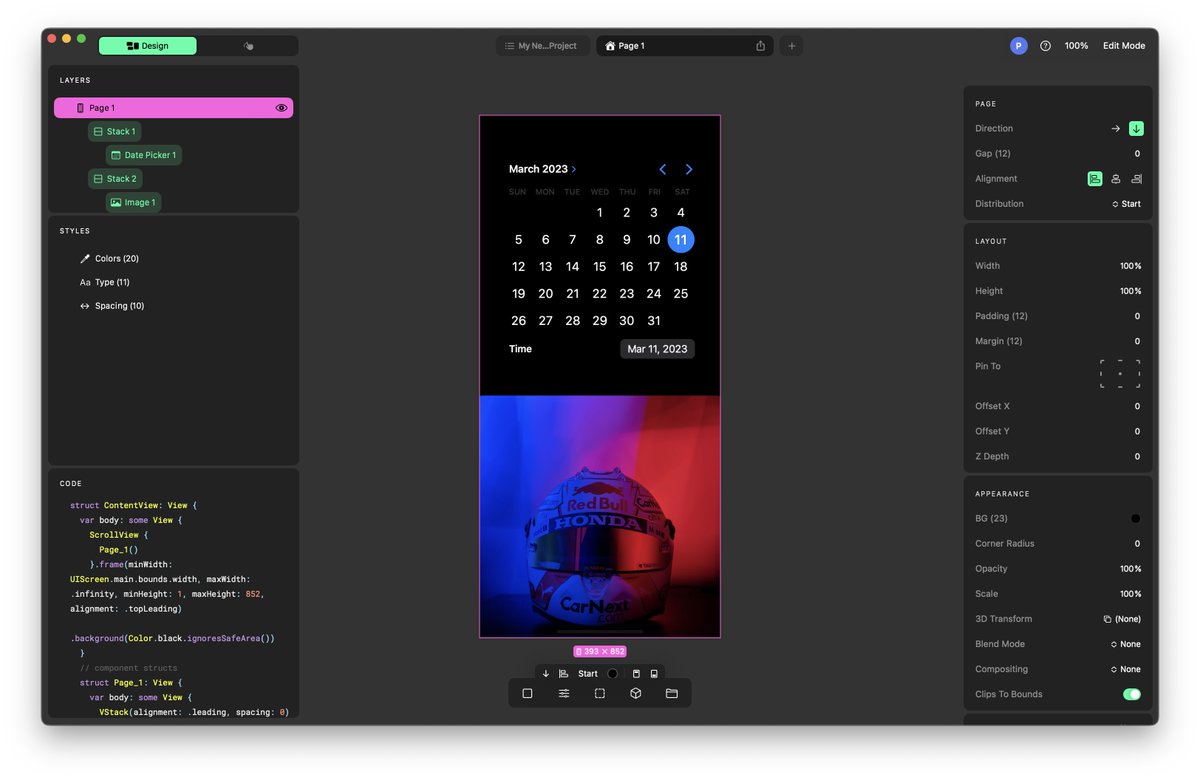1200x780 pixels.
Task: Open Type (11) styles
Action: [112, 283]
